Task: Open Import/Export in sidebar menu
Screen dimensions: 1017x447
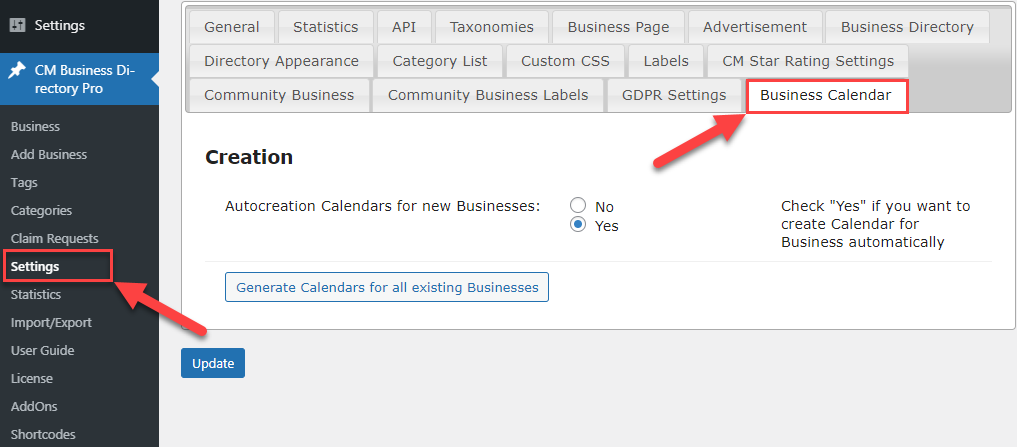Action: pos(51,322)
